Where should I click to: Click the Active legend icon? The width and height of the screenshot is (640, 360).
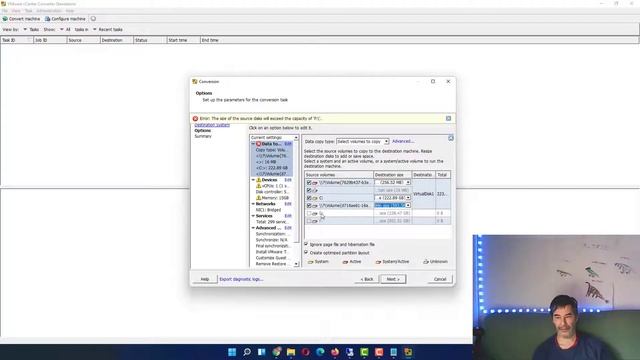pyautogui.click(x=345, y=262)
